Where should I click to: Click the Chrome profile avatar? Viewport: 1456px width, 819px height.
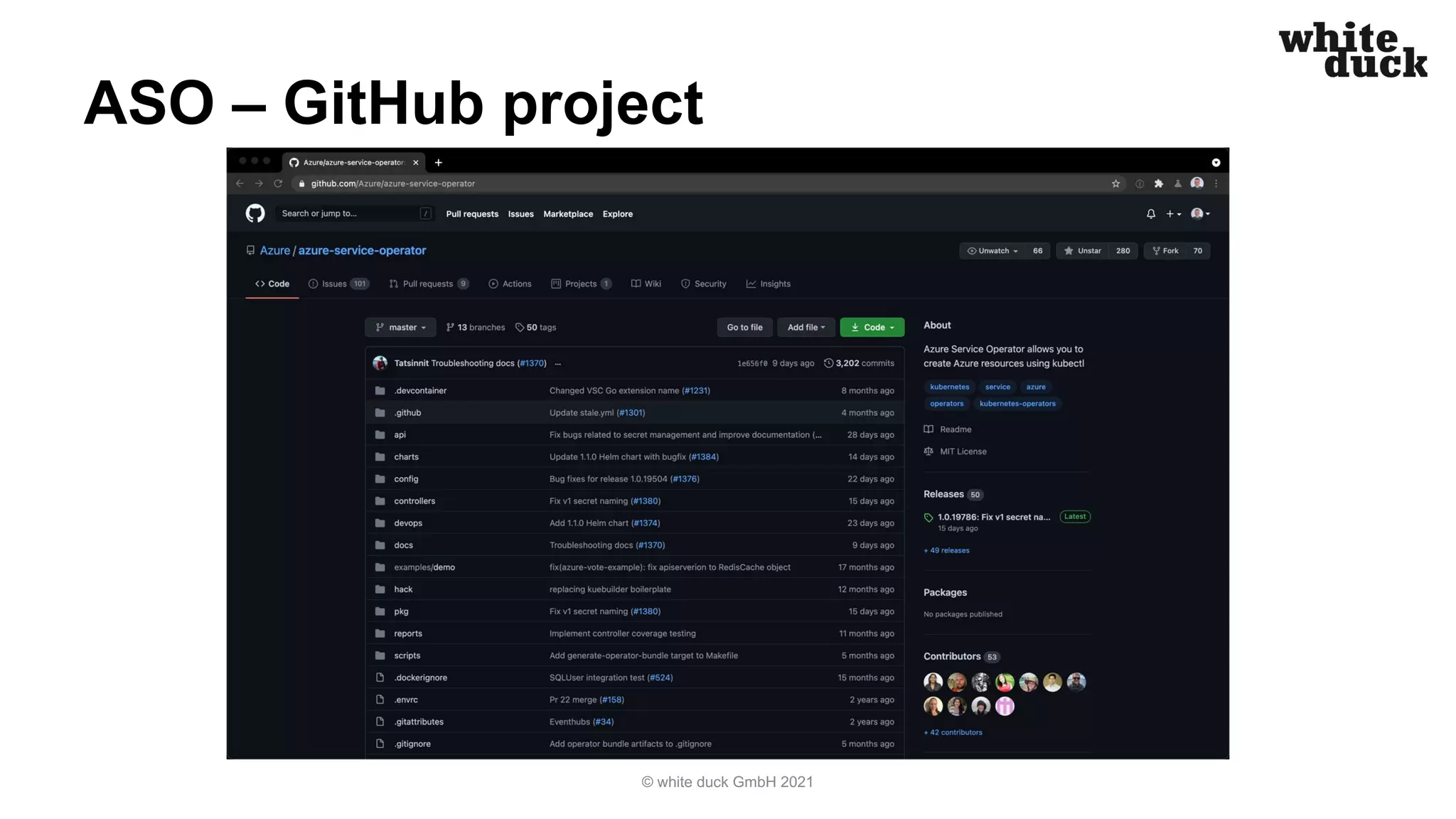(x=1197, y=183)
